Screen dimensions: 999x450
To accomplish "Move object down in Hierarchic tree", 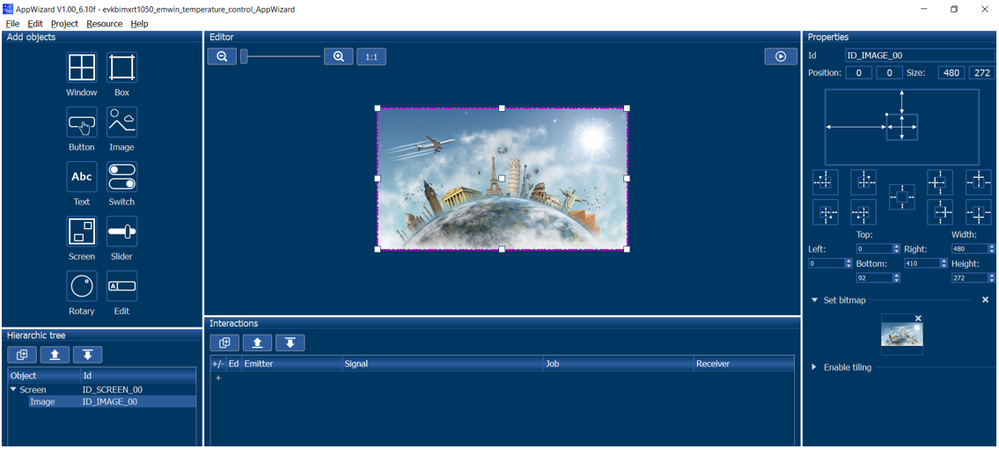I will click(88, 355).
